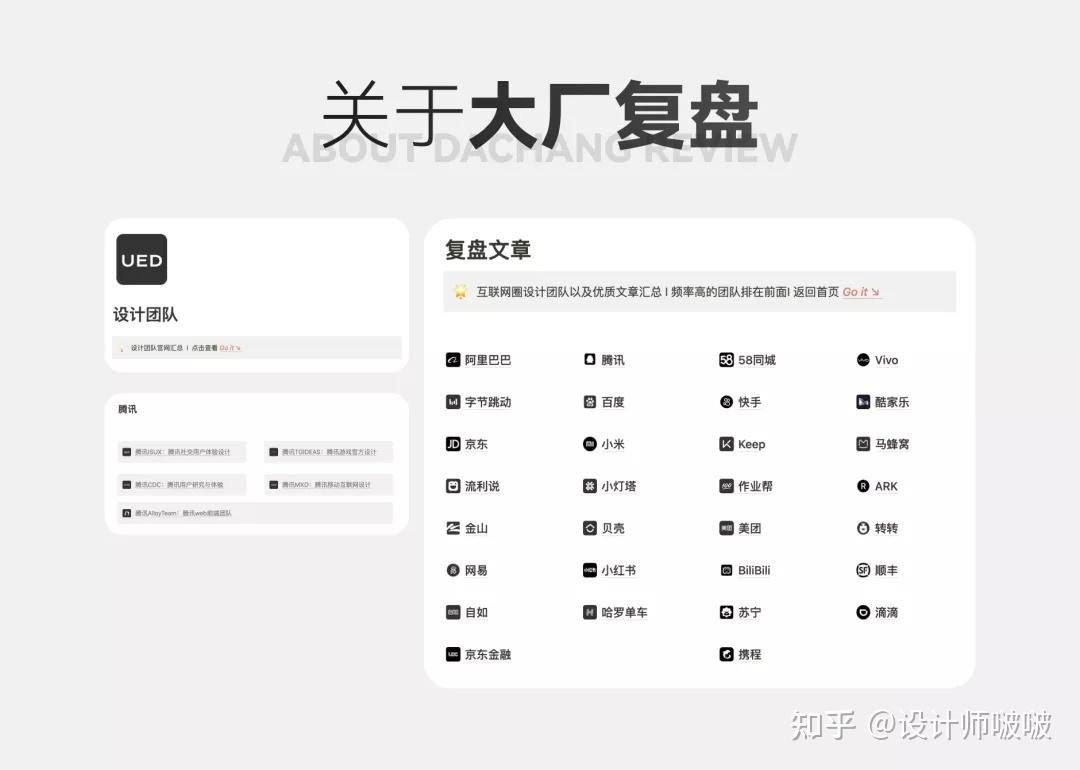The width and height of the screenshot is (1080, 770).
Task: Open 腾讯CDC 腾讯用户研究与体验 link
Action: pos(182,484)
